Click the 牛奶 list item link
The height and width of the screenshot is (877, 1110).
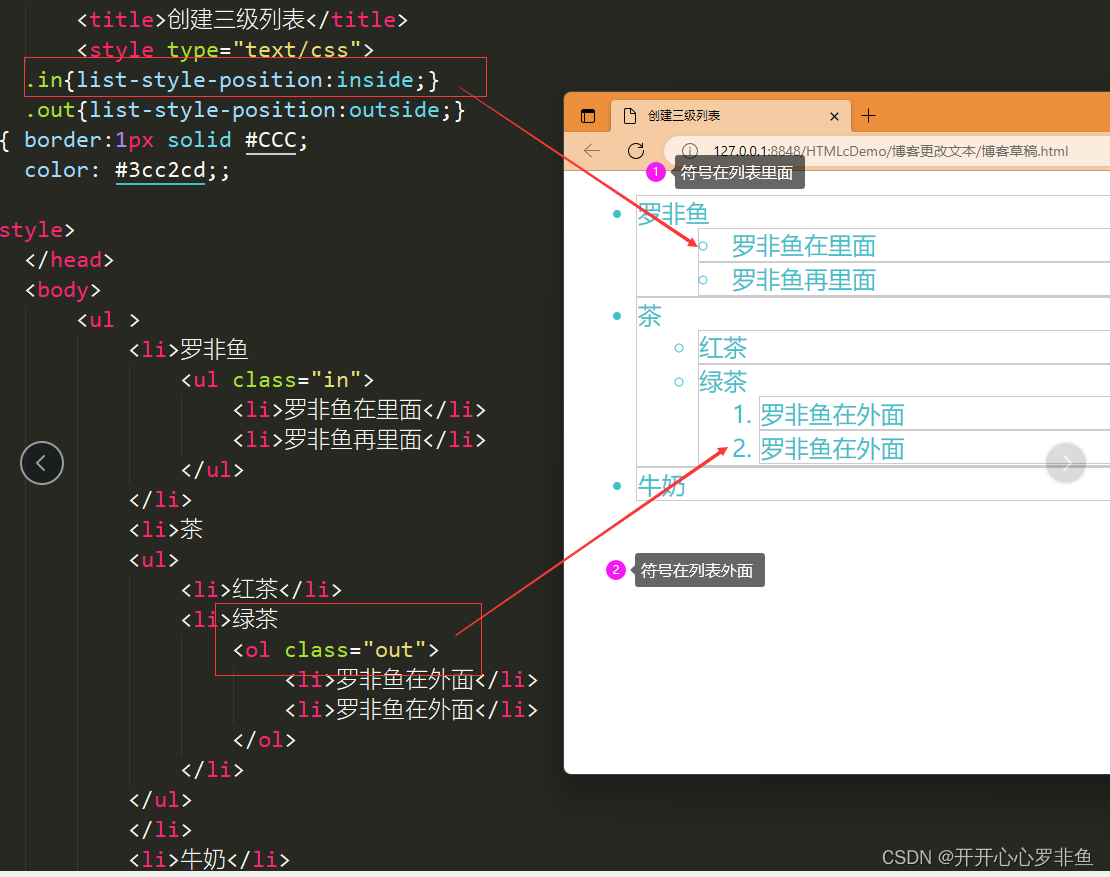pyautogui.click(x=661, y=485)
